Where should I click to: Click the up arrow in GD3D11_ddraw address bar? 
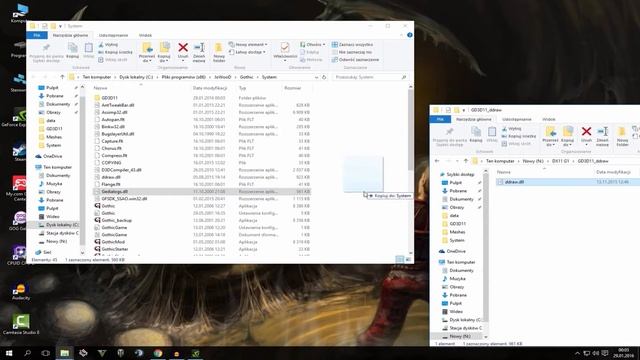tap(466, 161)
